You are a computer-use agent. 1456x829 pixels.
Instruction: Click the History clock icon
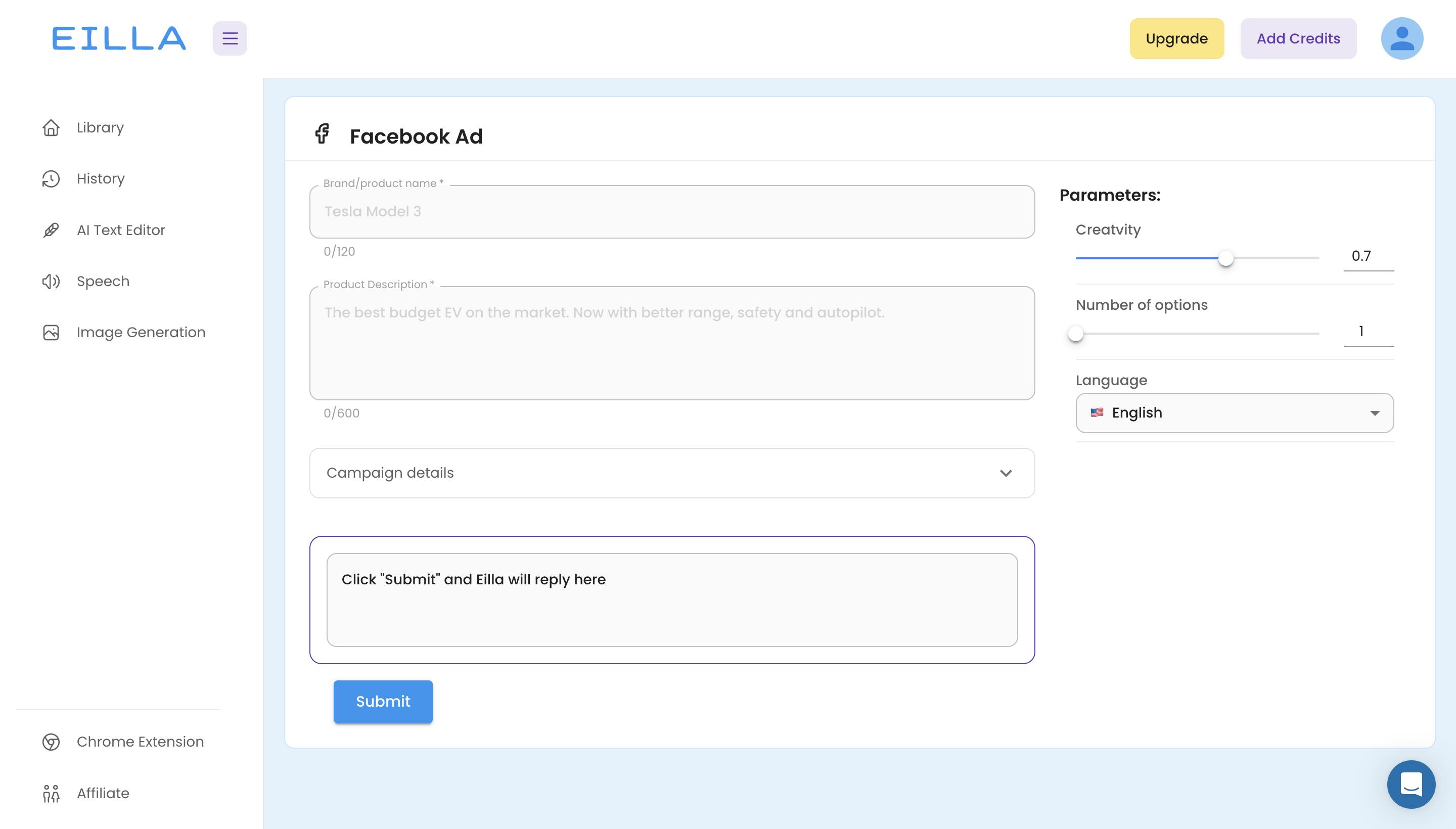[51, 179]
